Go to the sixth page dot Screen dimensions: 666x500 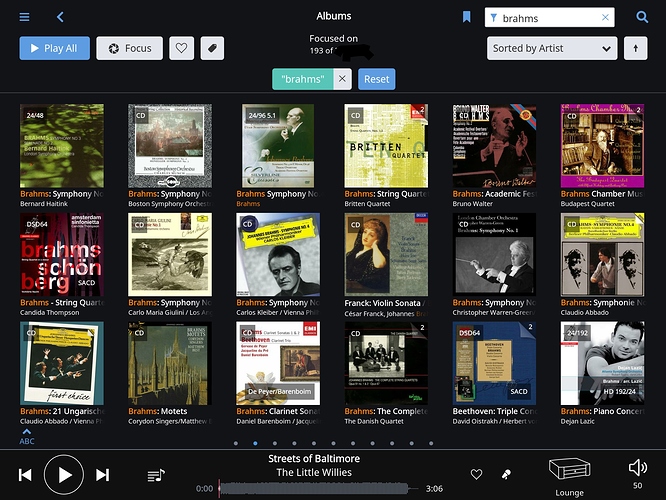pos(333,443)
